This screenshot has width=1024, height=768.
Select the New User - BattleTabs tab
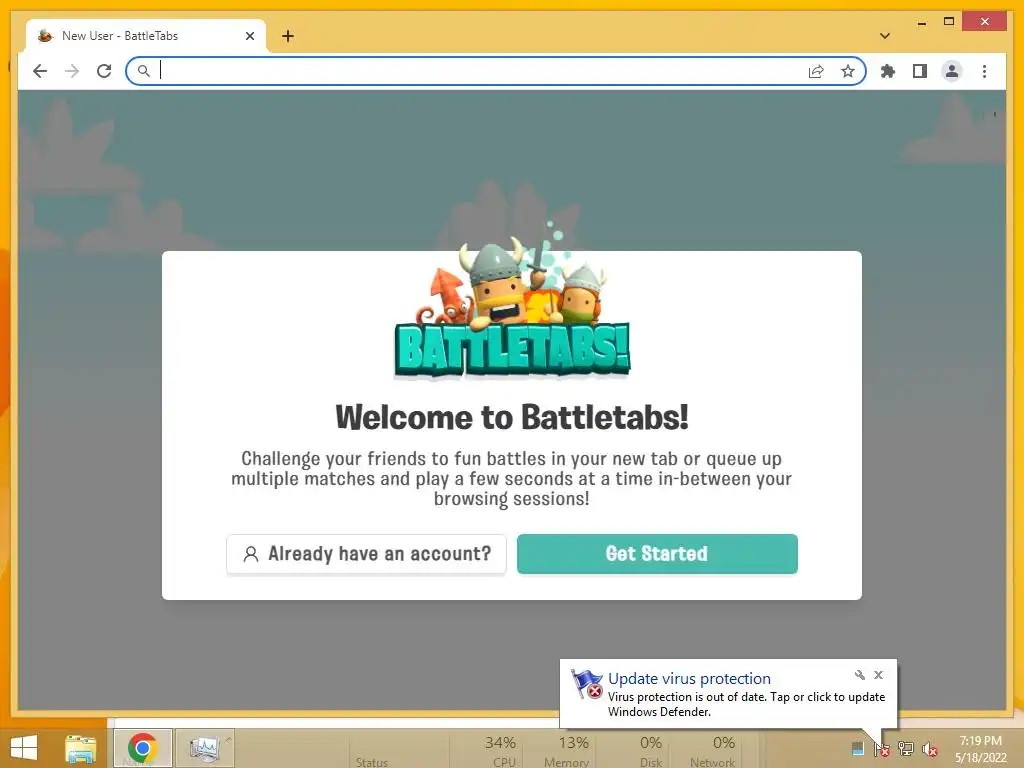point(146,36)
